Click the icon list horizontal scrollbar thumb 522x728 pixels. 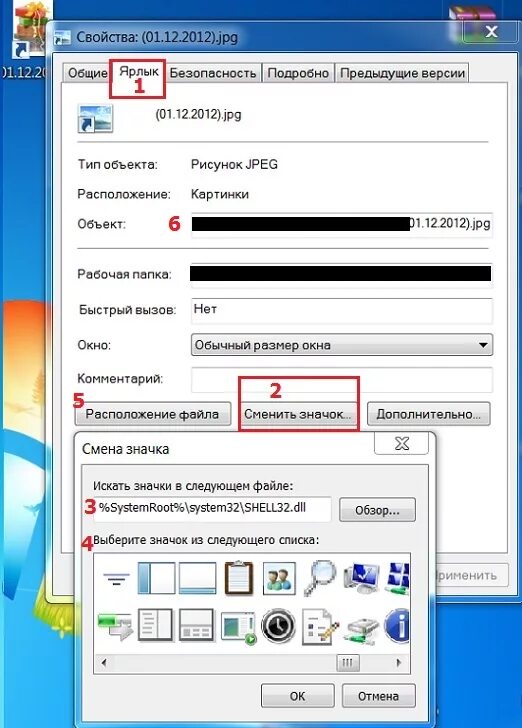pyautogui.click(x=347, y=663)
